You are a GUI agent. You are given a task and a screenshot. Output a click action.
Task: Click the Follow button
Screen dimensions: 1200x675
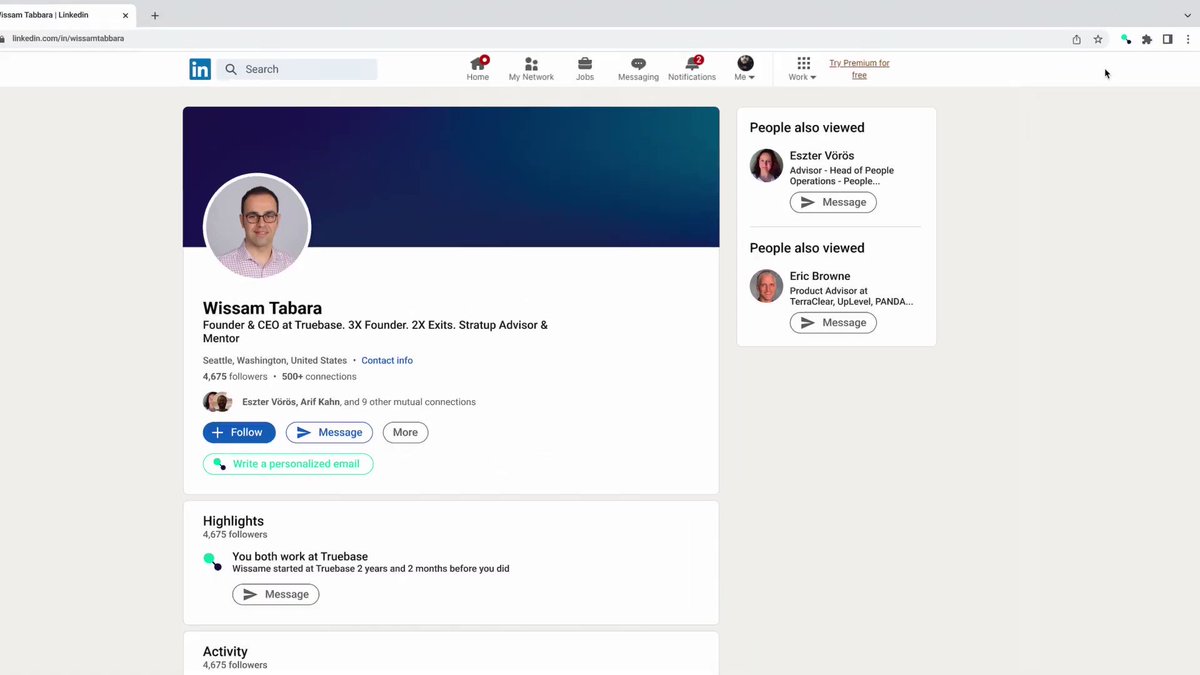click(239, 432)
